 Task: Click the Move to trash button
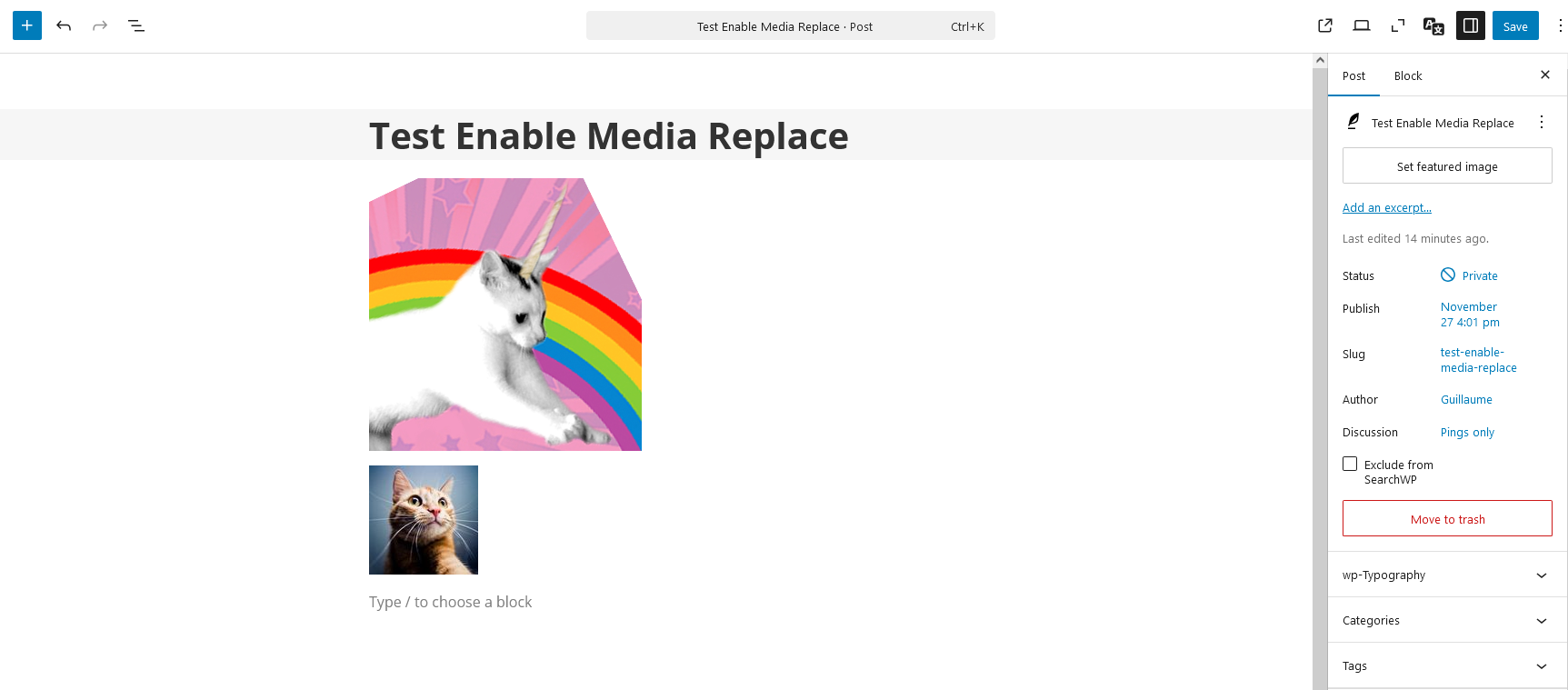(x=1447, y=518)
